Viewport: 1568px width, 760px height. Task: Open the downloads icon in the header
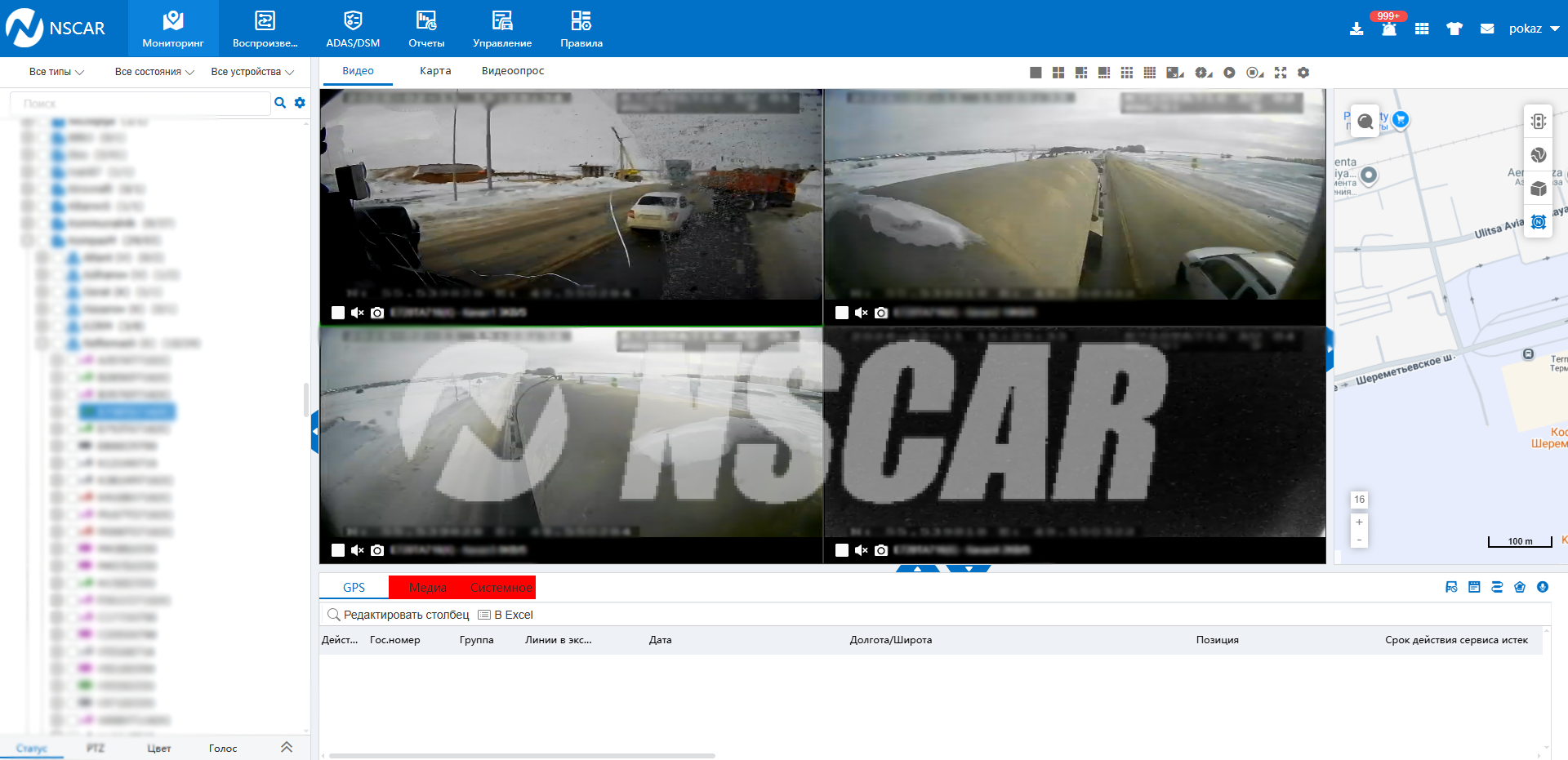(x=1356, y=29)
